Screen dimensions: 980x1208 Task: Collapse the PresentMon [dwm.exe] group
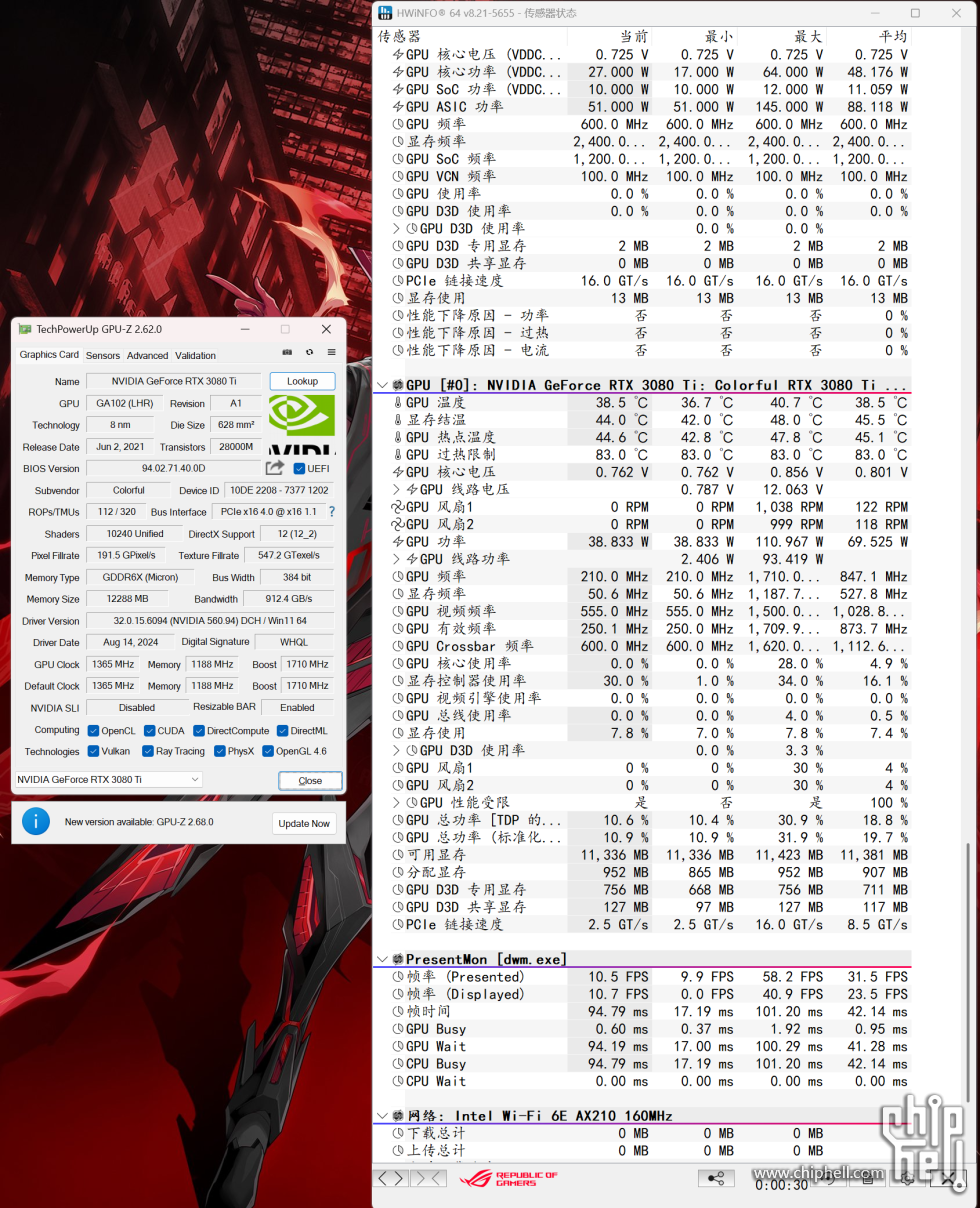click(382, 960)
